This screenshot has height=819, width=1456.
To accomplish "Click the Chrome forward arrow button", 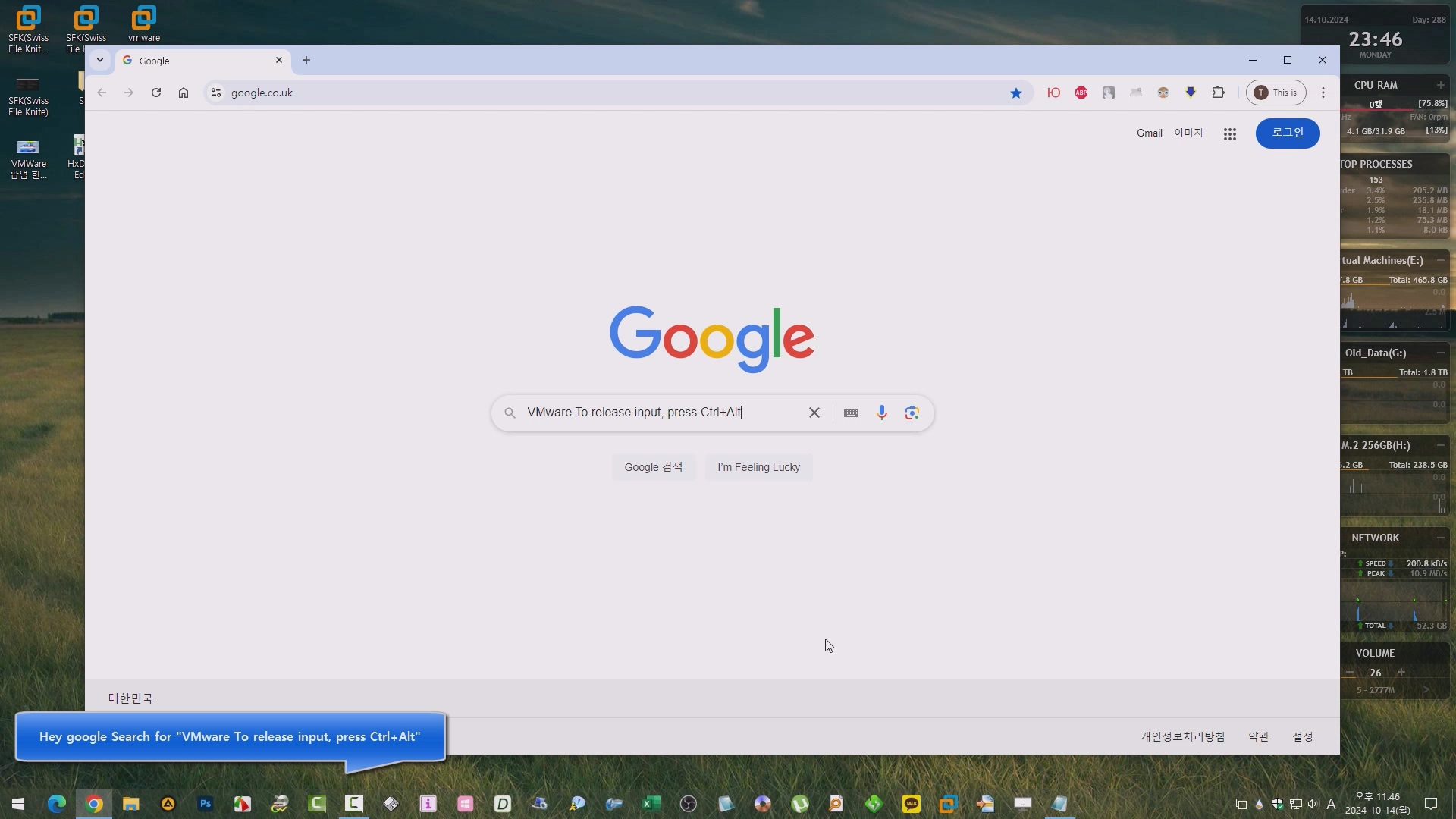I will (x=129, y=93).
